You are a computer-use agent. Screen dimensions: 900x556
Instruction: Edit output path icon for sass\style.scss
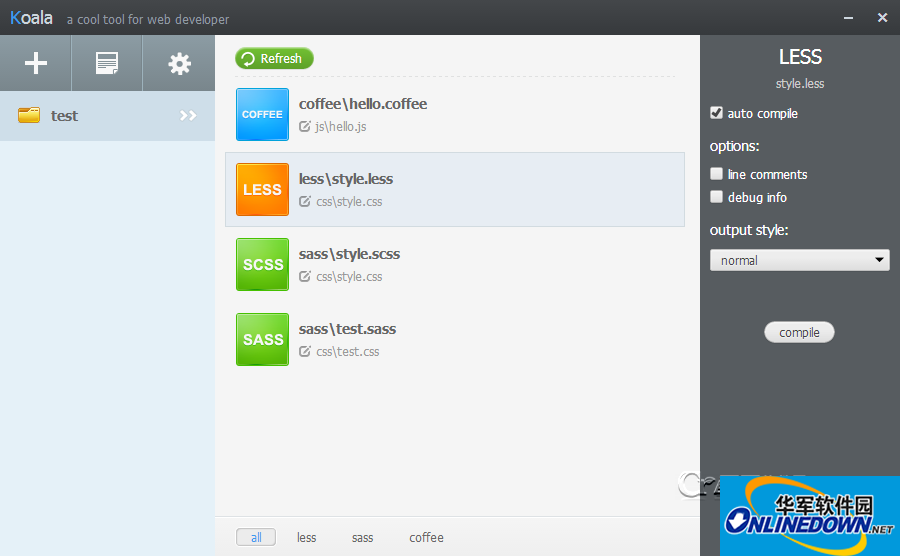click(305, 277)
